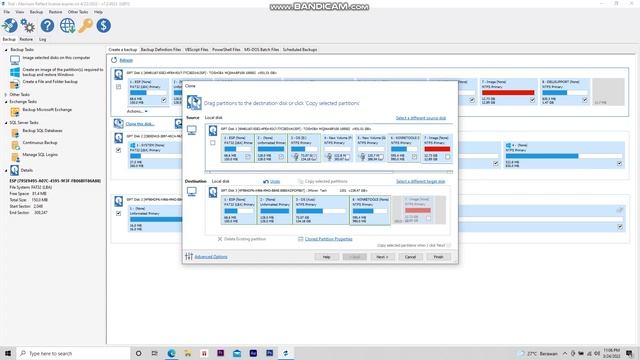The image size is (640, 360).
Task: Select destination partition 3 OS block
Action: pos(321,210)
